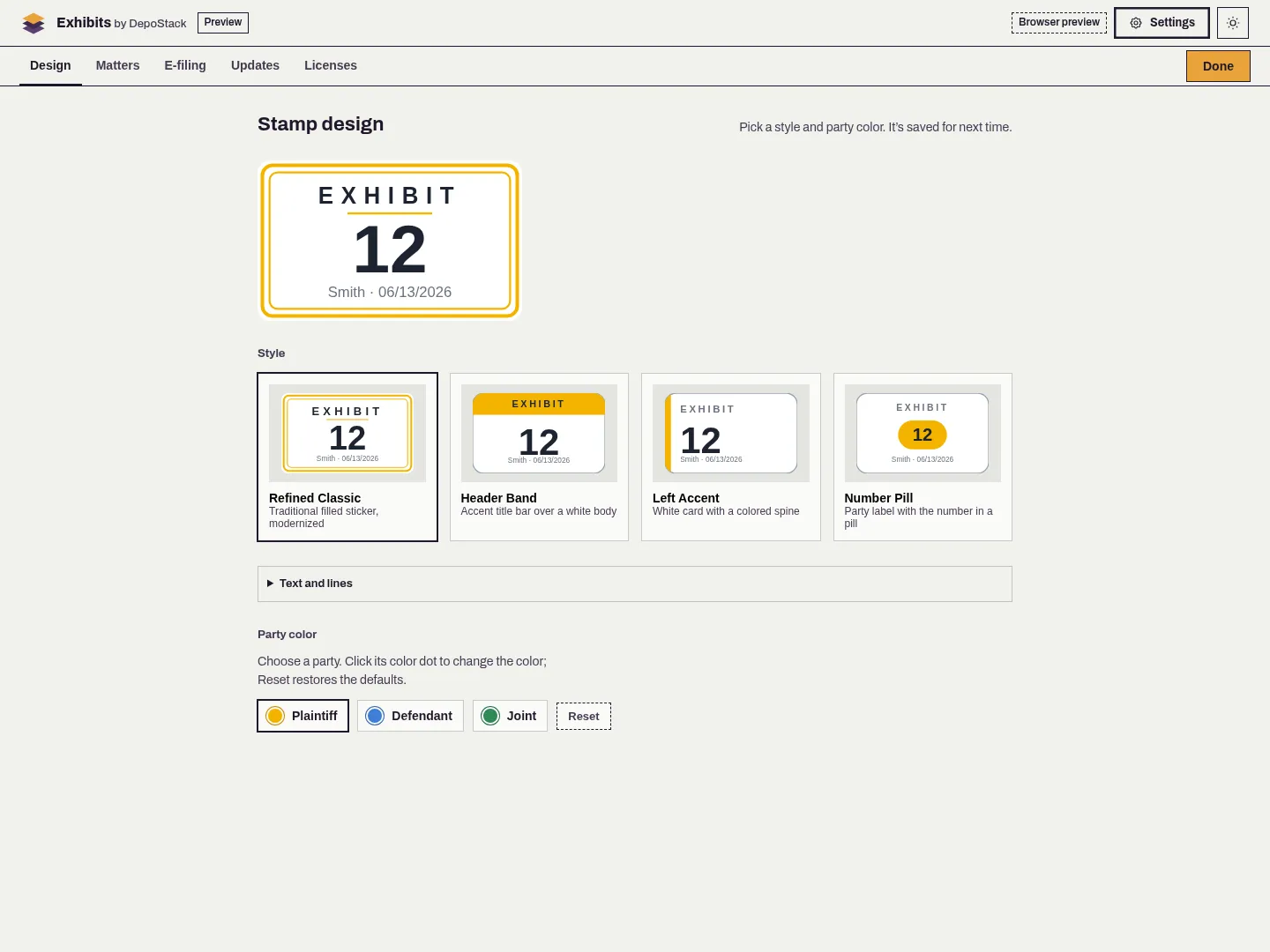
Task: Select the Plaintiff party label
Action: point(315,716)
